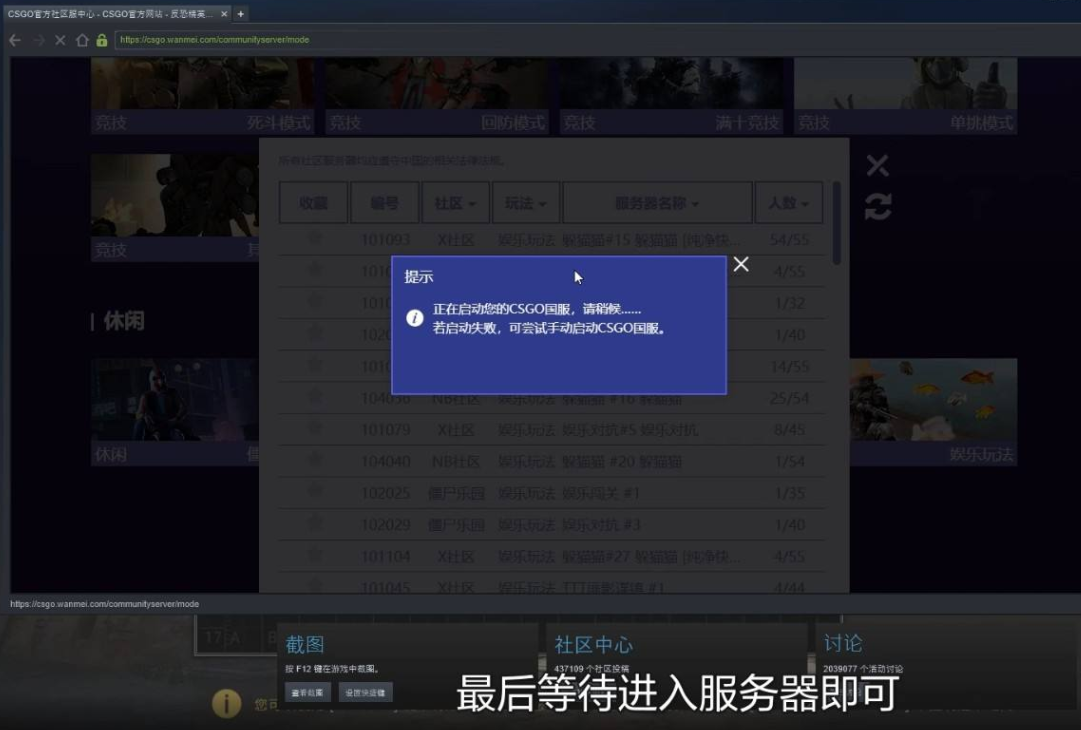1081x730 pixels.
Task: Go back with the browser back arrow
Action: pos(15,40)
